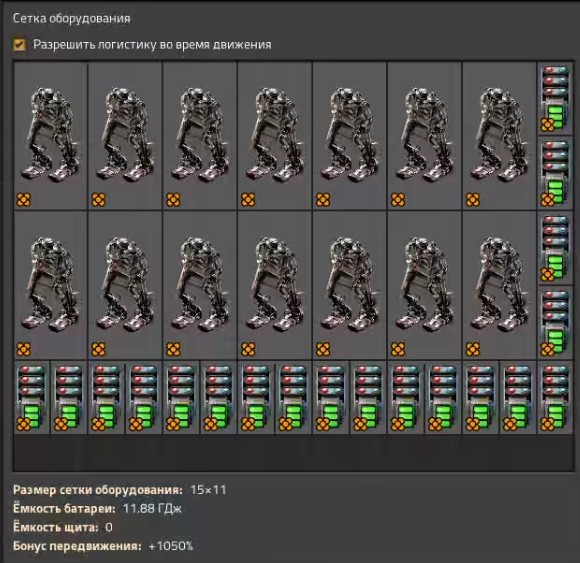Pick fifth battery in bottom row
The height and width of the screenshot is (563, 580).
[x=181, y=397]
